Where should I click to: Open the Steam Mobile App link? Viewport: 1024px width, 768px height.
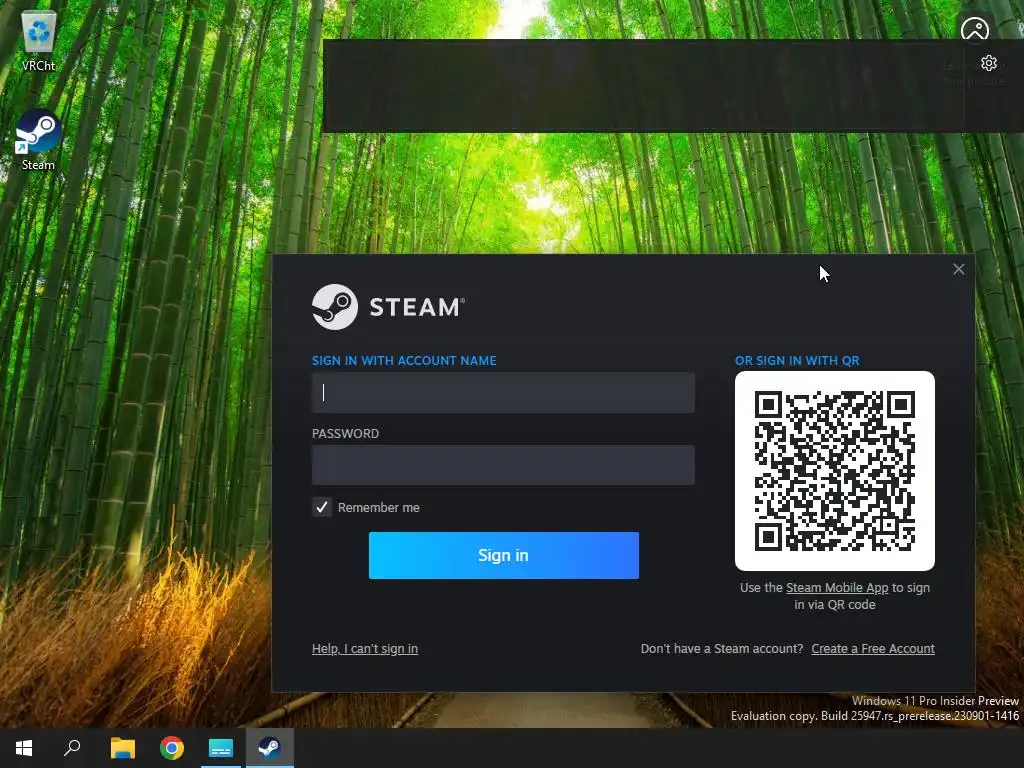[x=837, y=587]
